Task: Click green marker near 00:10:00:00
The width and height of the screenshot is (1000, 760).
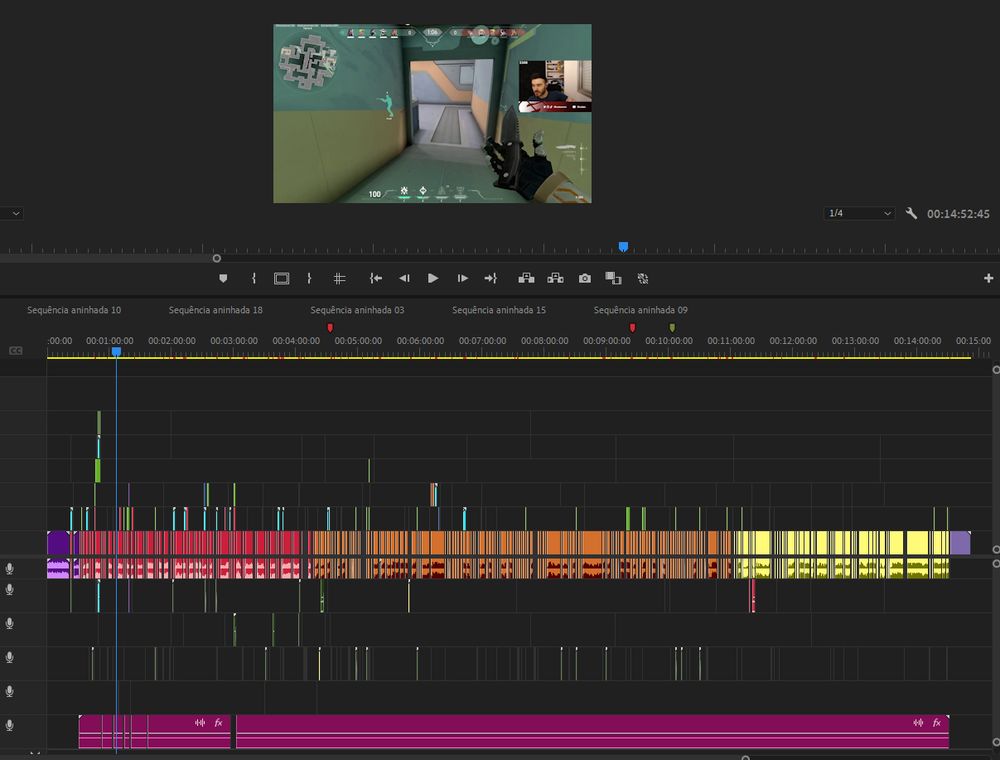Action: 672,328
